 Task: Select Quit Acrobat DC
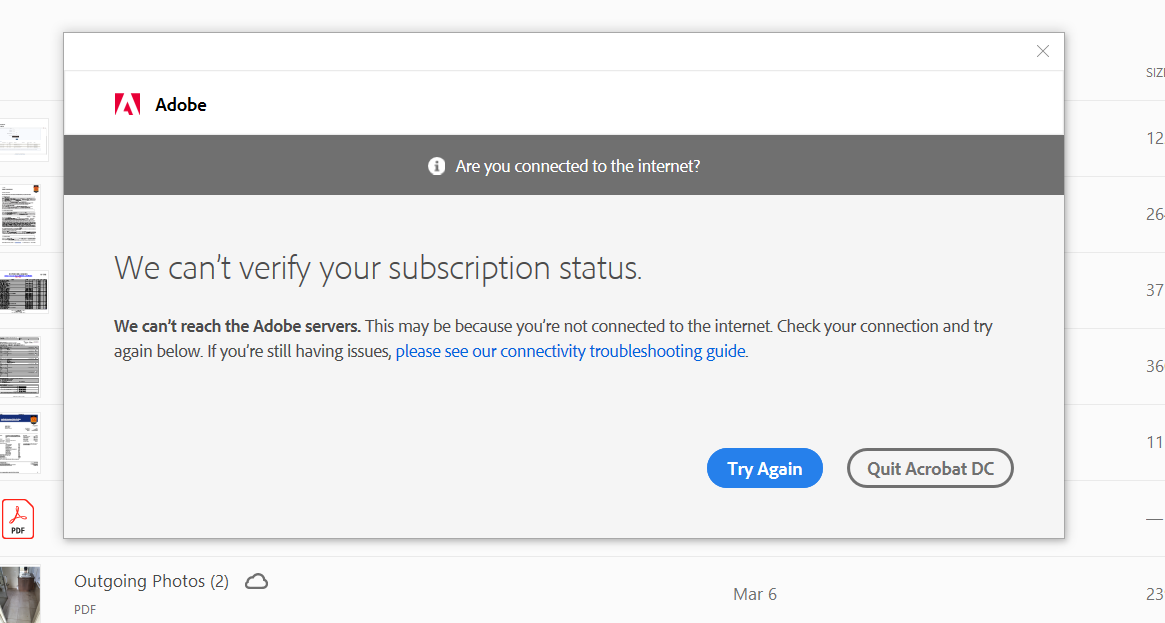tap(929, 468)
